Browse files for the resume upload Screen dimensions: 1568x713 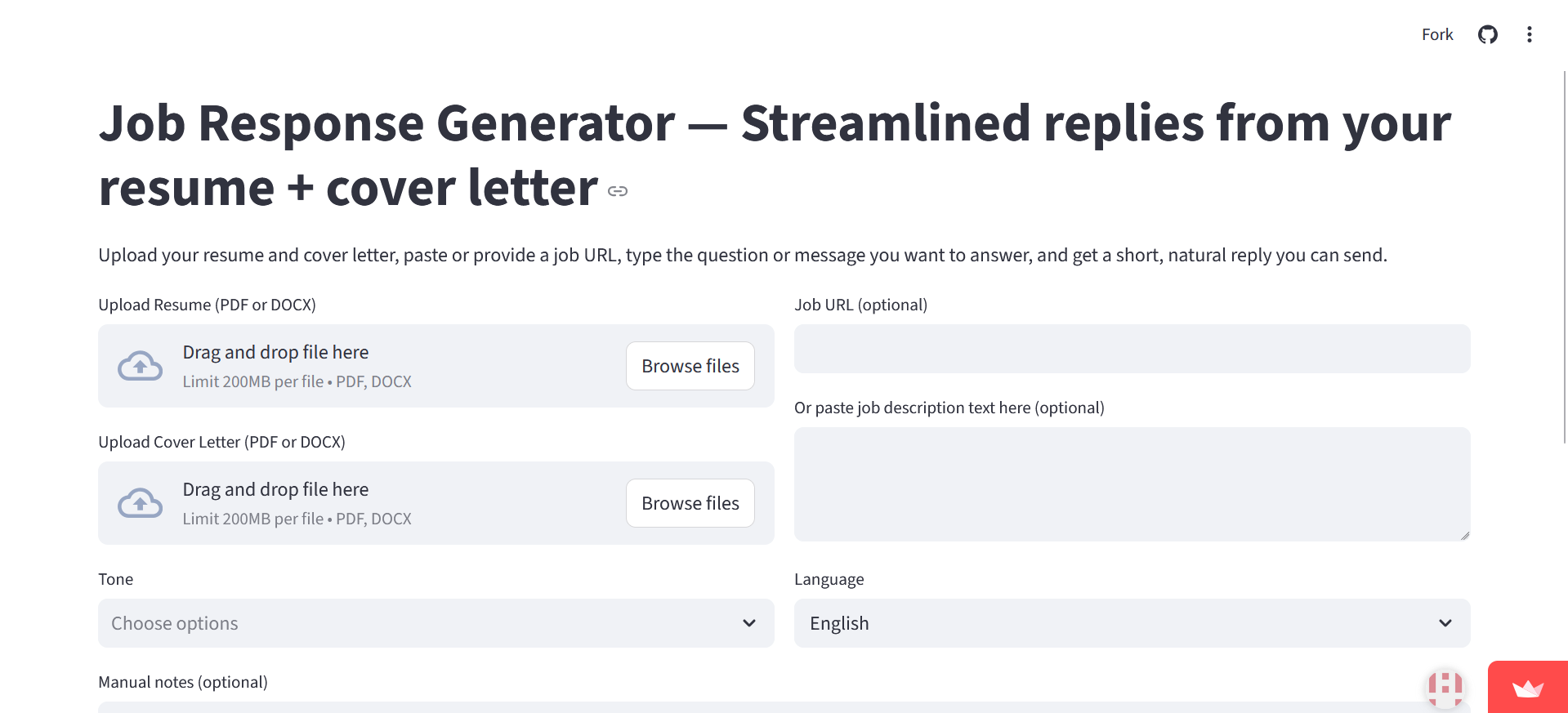coord(690,366)
